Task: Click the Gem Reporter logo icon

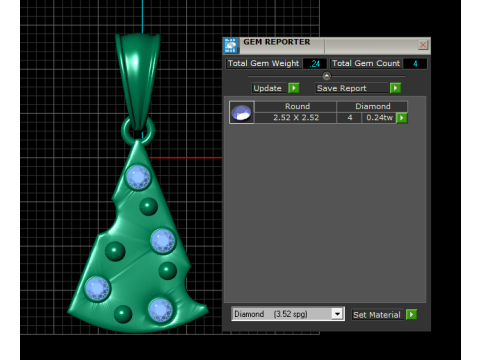Action: click(231, 45)
